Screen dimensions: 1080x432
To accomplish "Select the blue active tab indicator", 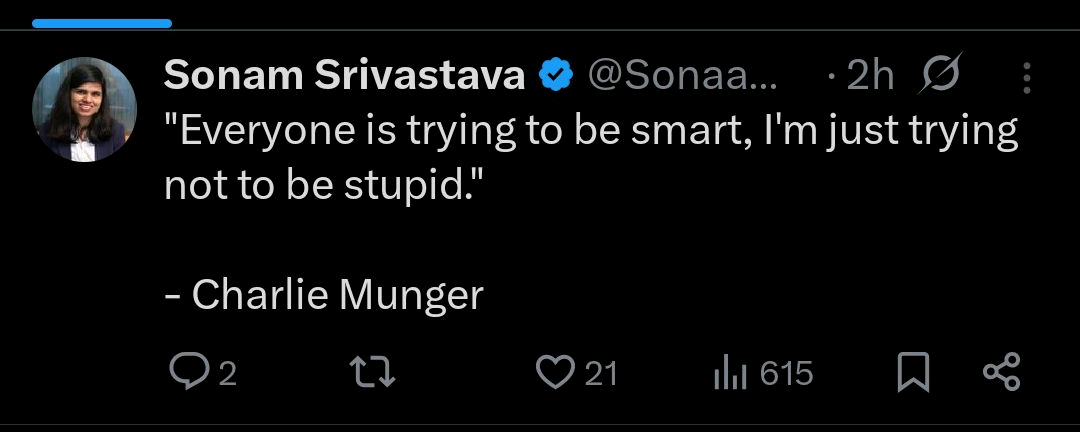I will coord(100,22).
